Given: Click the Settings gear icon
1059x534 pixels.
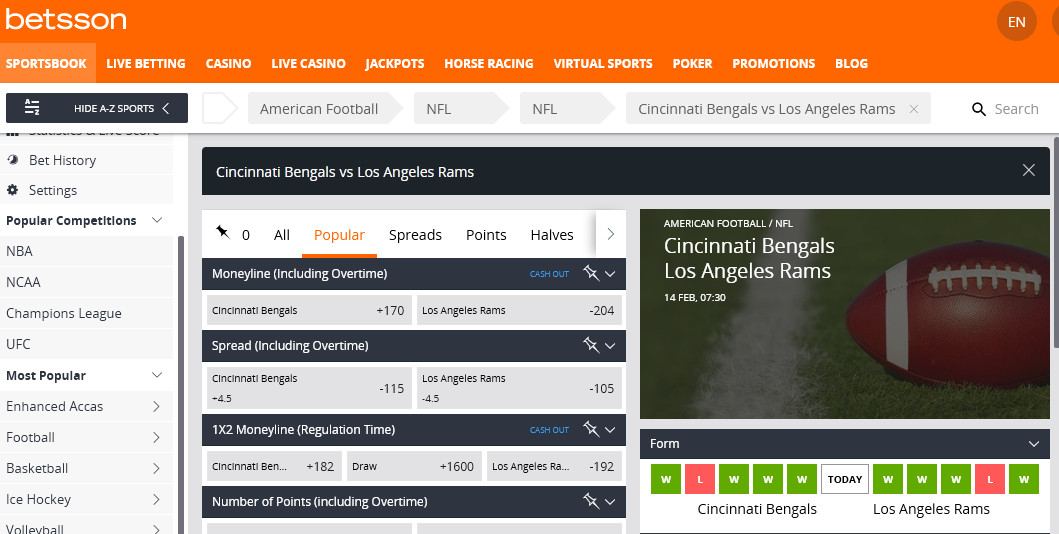Looking at the screenshot, I should 13,190.
